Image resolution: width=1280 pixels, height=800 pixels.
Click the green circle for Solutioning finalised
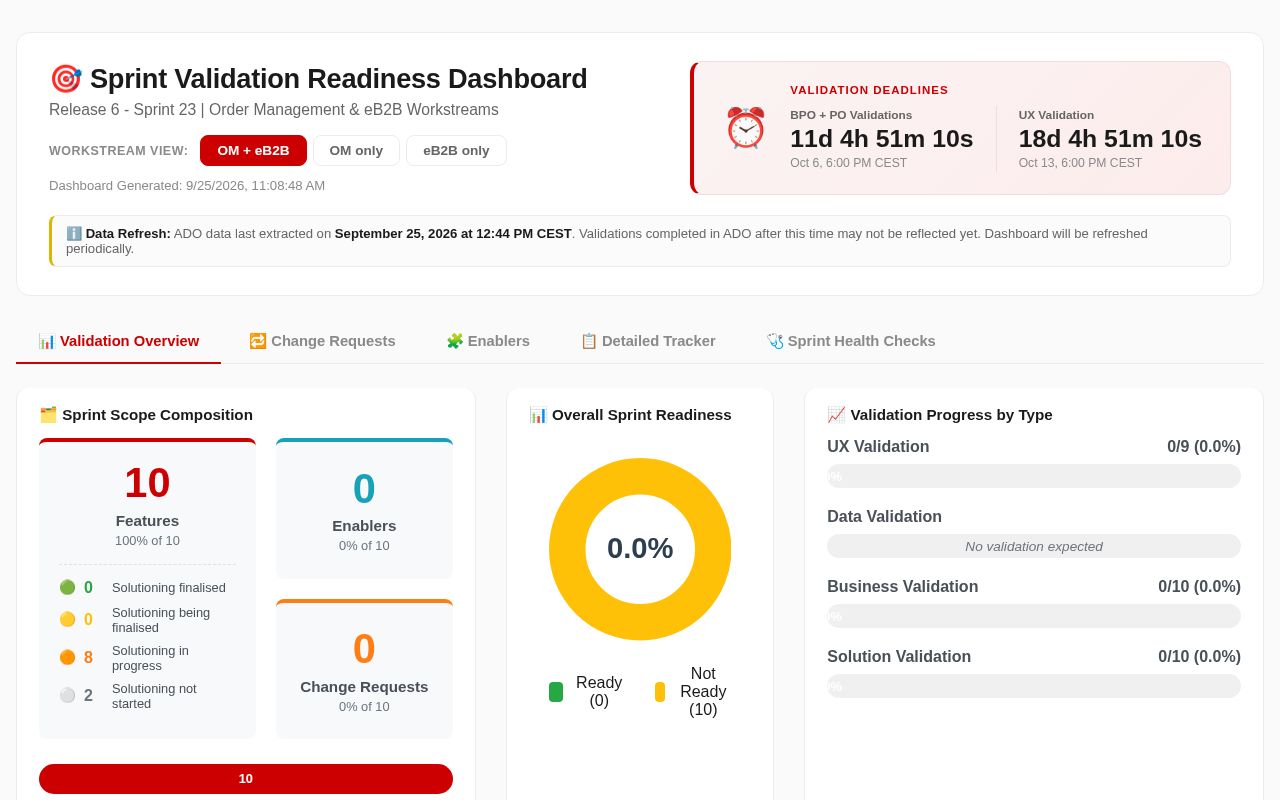(67, 587)
